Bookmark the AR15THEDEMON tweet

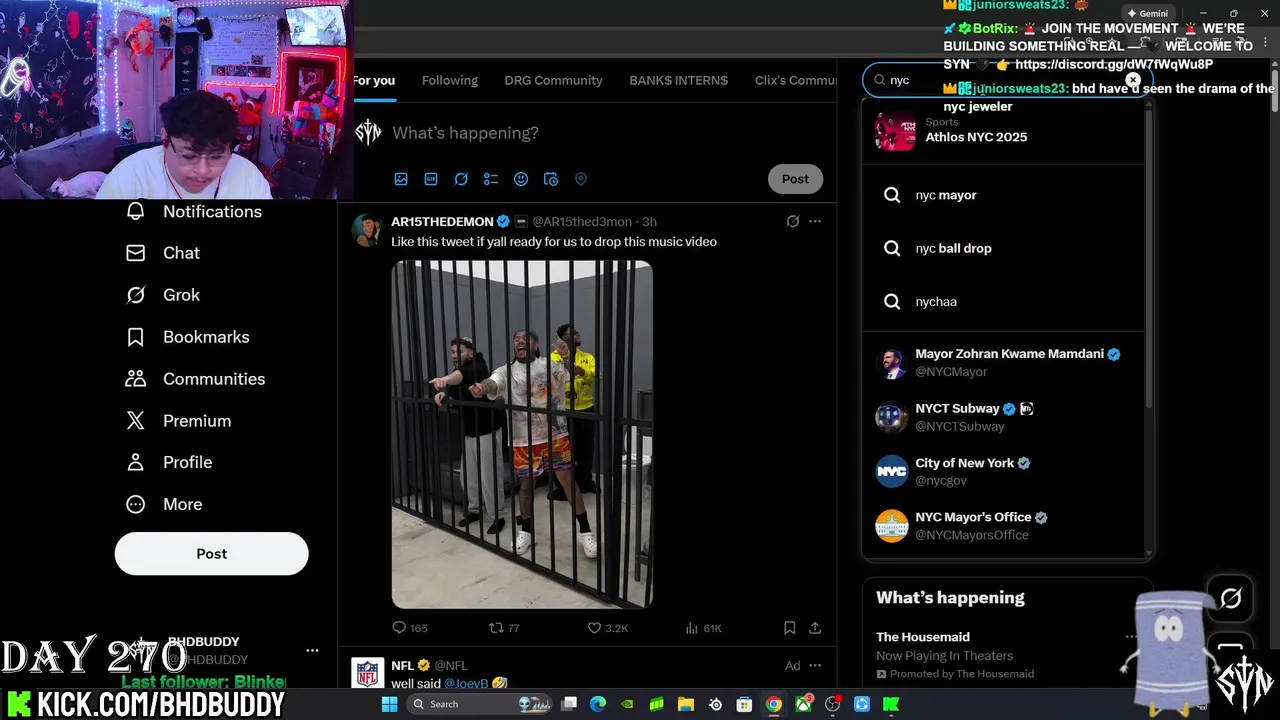click(789, 628)
